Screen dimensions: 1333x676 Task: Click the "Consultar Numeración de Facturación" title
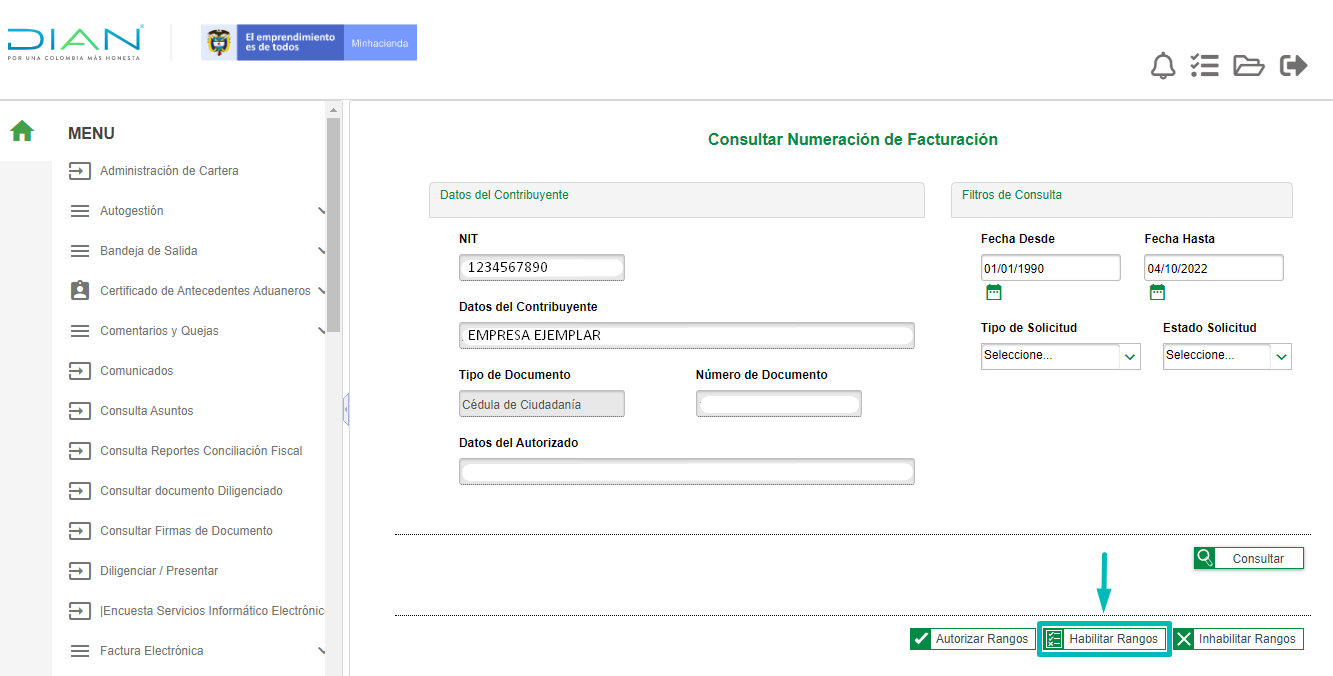[x=853, y=140]
